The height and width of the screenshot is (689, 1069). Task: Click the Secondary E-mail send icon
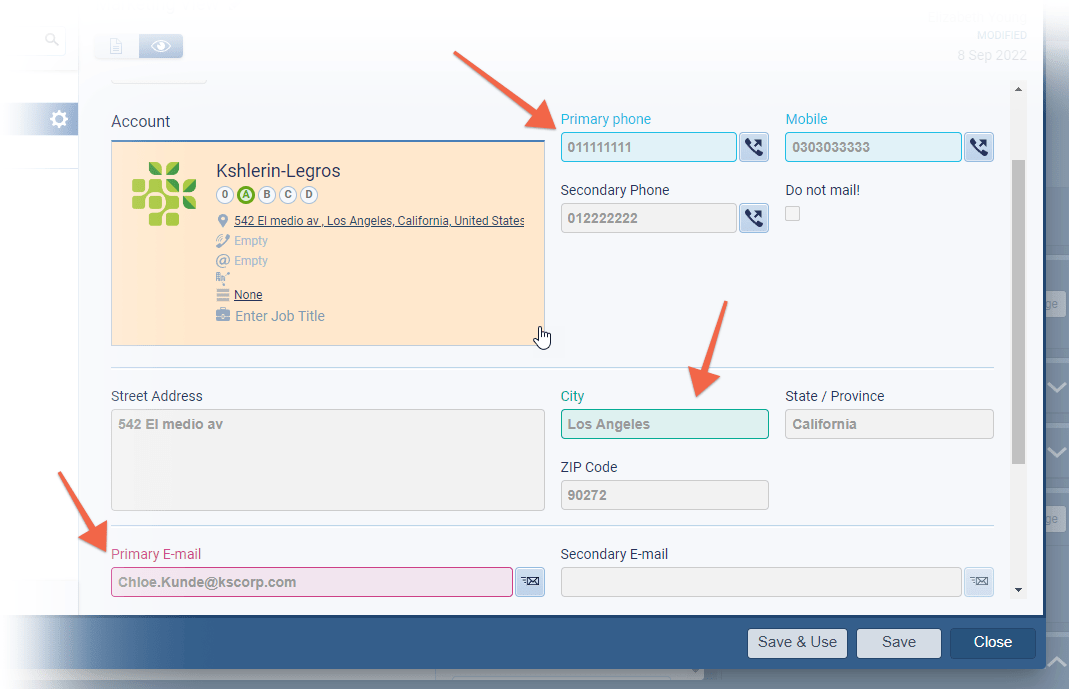coord(979,582)
